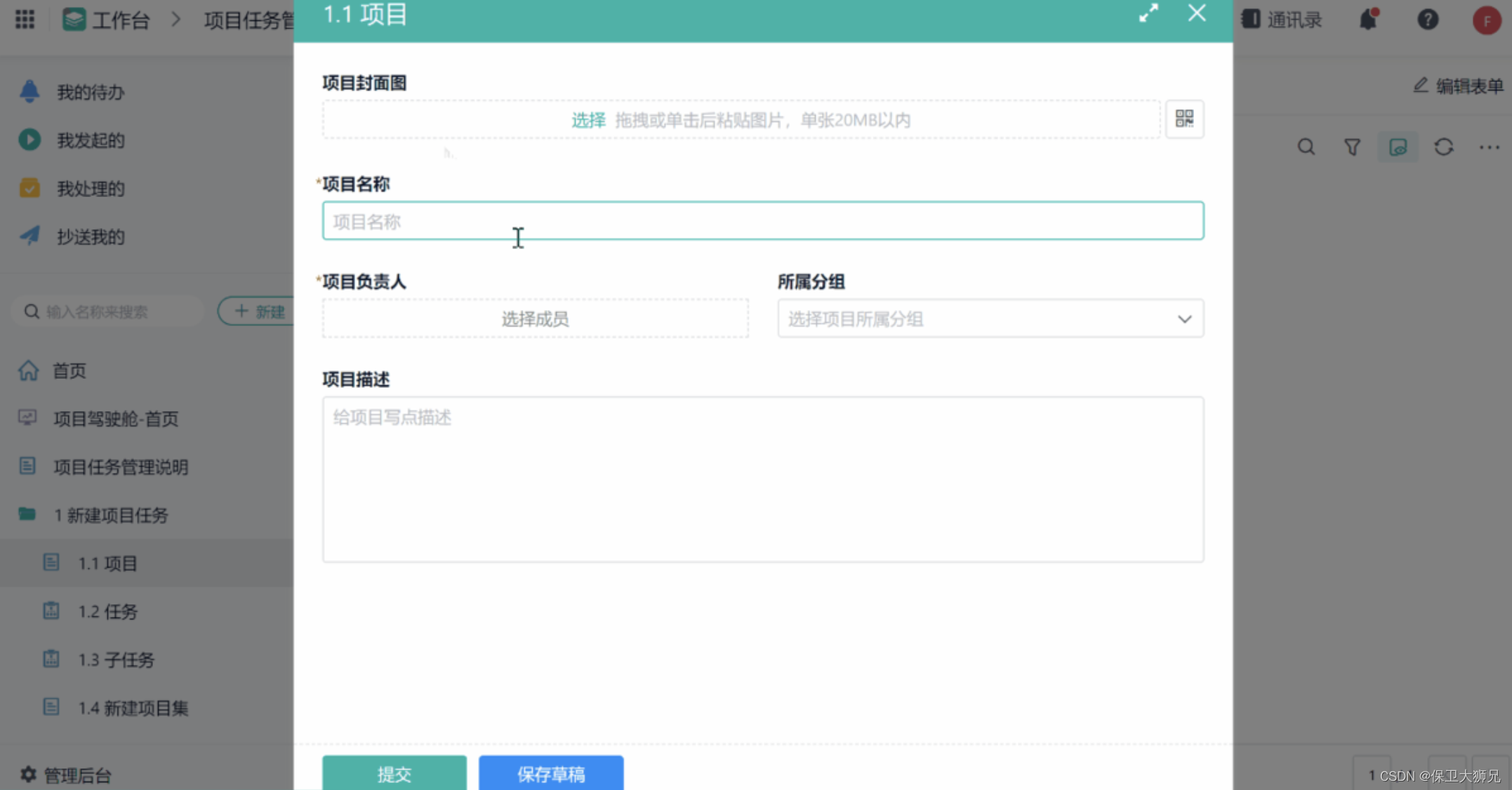
Task: Open the 所属分组 dropdown
Action: click(x=990, y=319)
